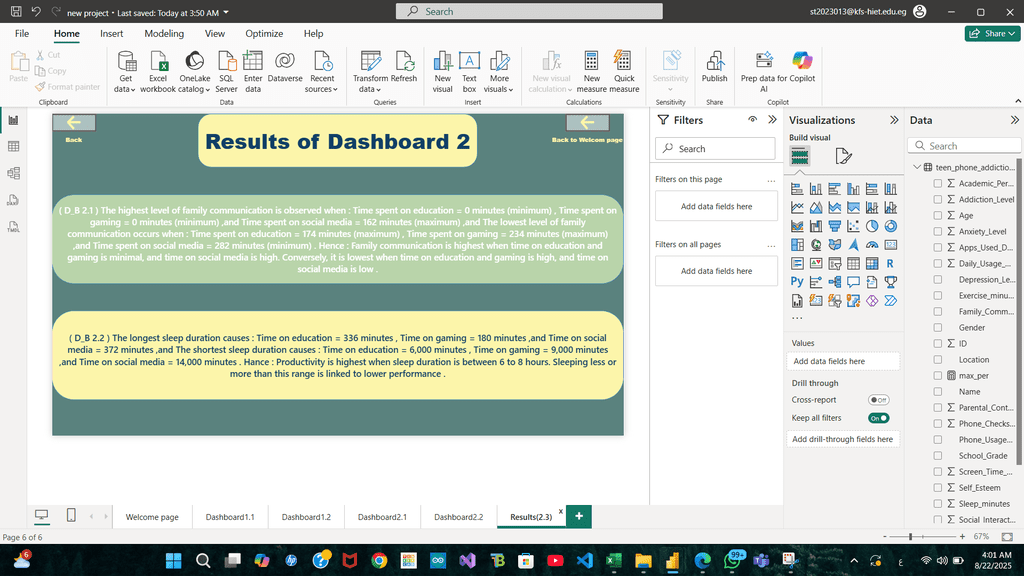Select the Python visual icon in Visualizations
Screen dimensions: 1024x576
[797, 282]
